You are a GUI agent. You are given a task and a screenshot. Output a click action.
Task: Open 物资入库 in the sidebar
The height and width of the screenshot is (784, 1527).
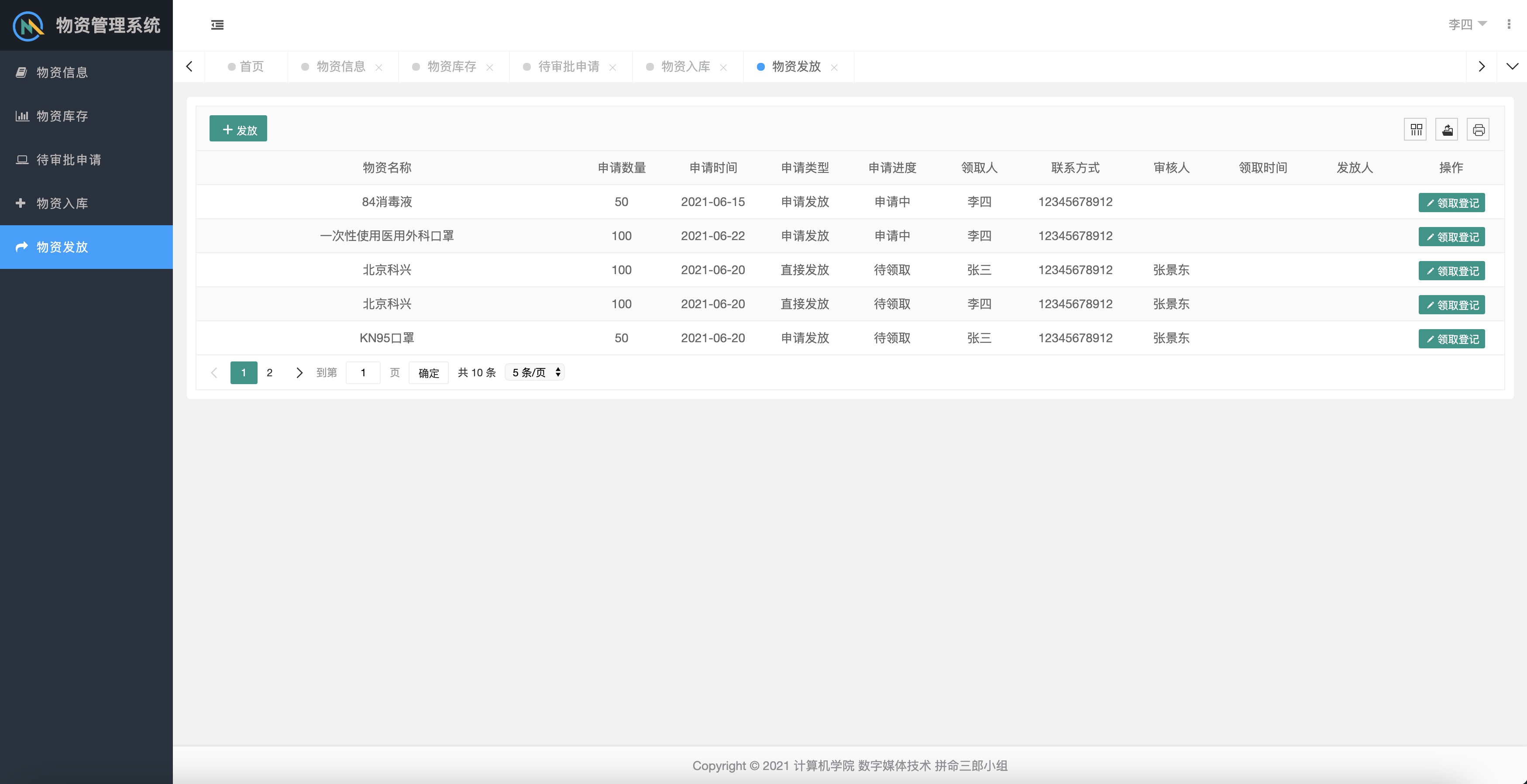[x=62, y=203]
